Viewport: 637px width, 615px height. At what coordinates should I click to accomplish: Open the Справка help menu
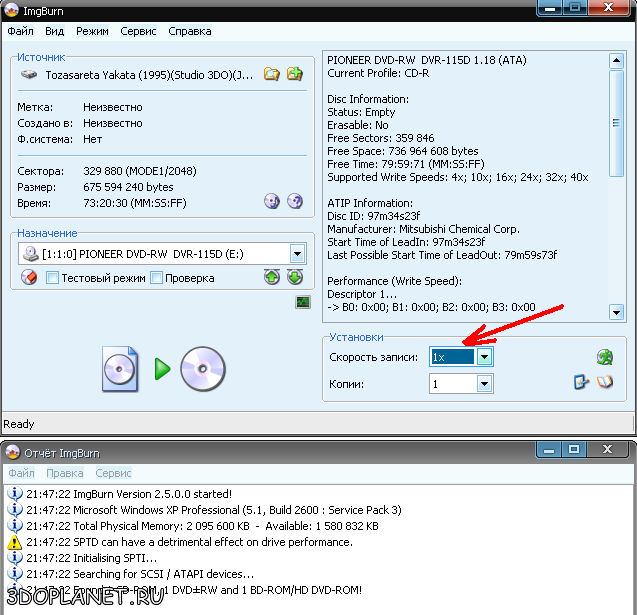[189, 31]
